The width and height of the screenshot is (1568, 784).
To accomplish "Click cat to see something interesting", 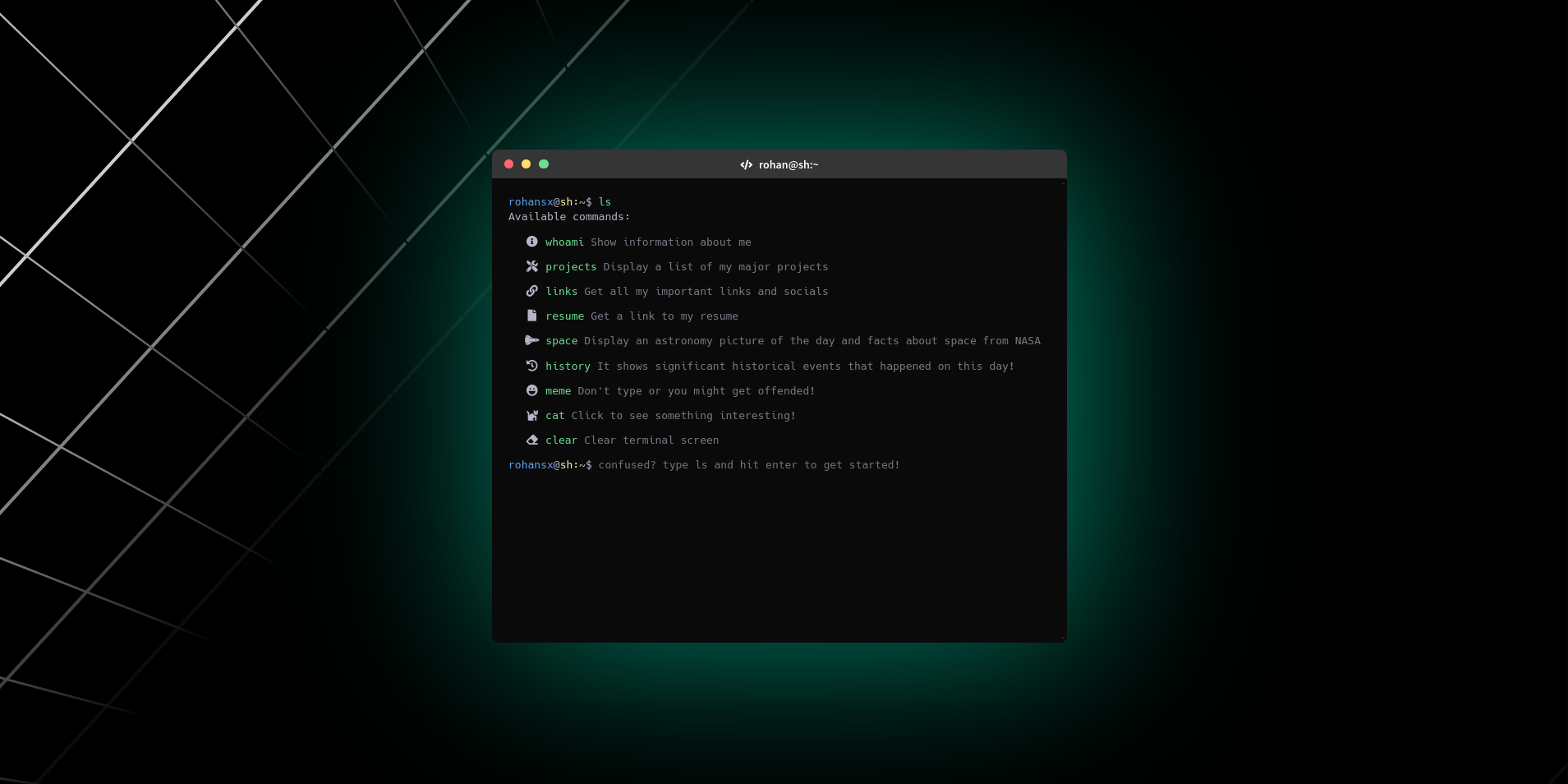I will tap(554, 415).
